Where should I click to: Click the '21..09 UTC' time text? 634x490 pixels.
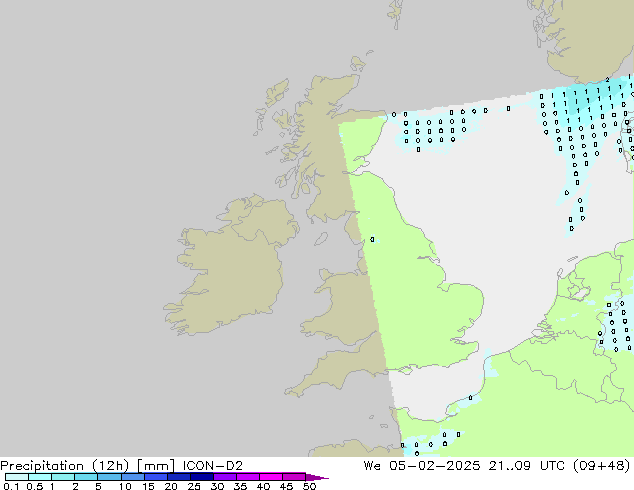[526, 466]
